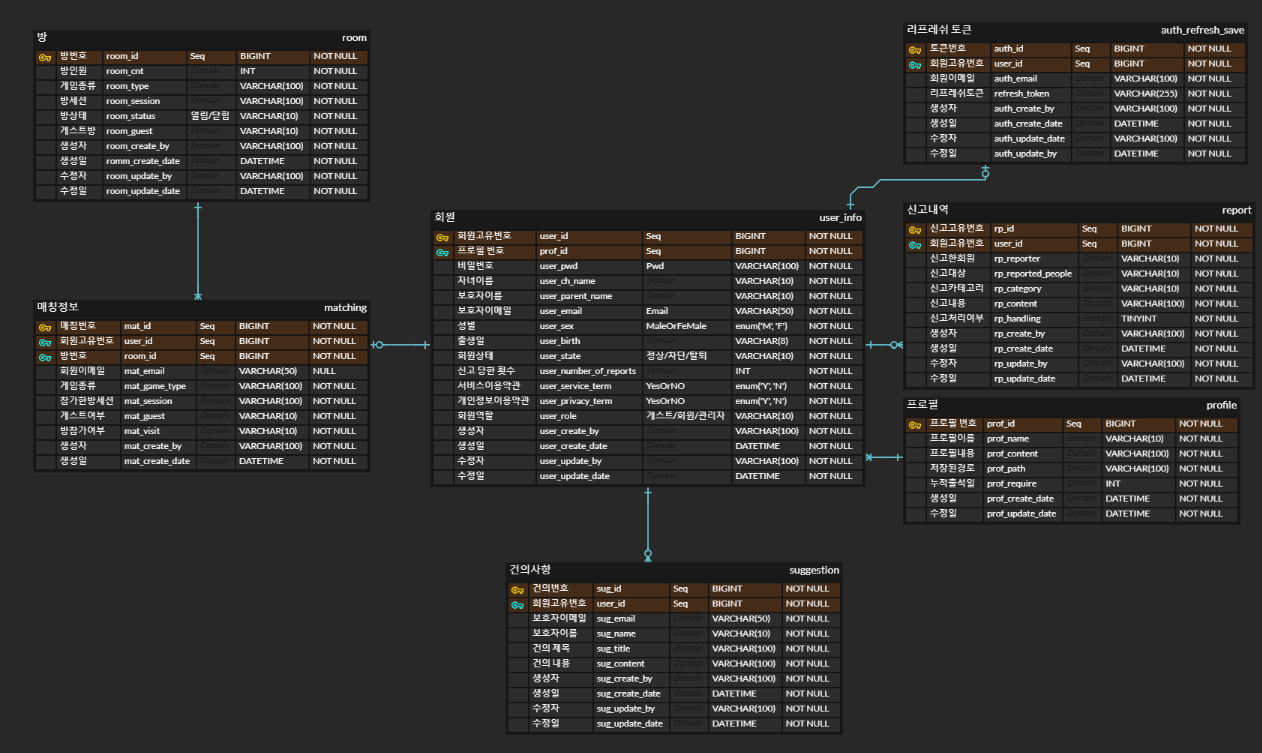This screenshot has width=1262, height=753.
Task: Select the 리프레쉬 토큰 logical table name
Action: [x=938, y=30]
